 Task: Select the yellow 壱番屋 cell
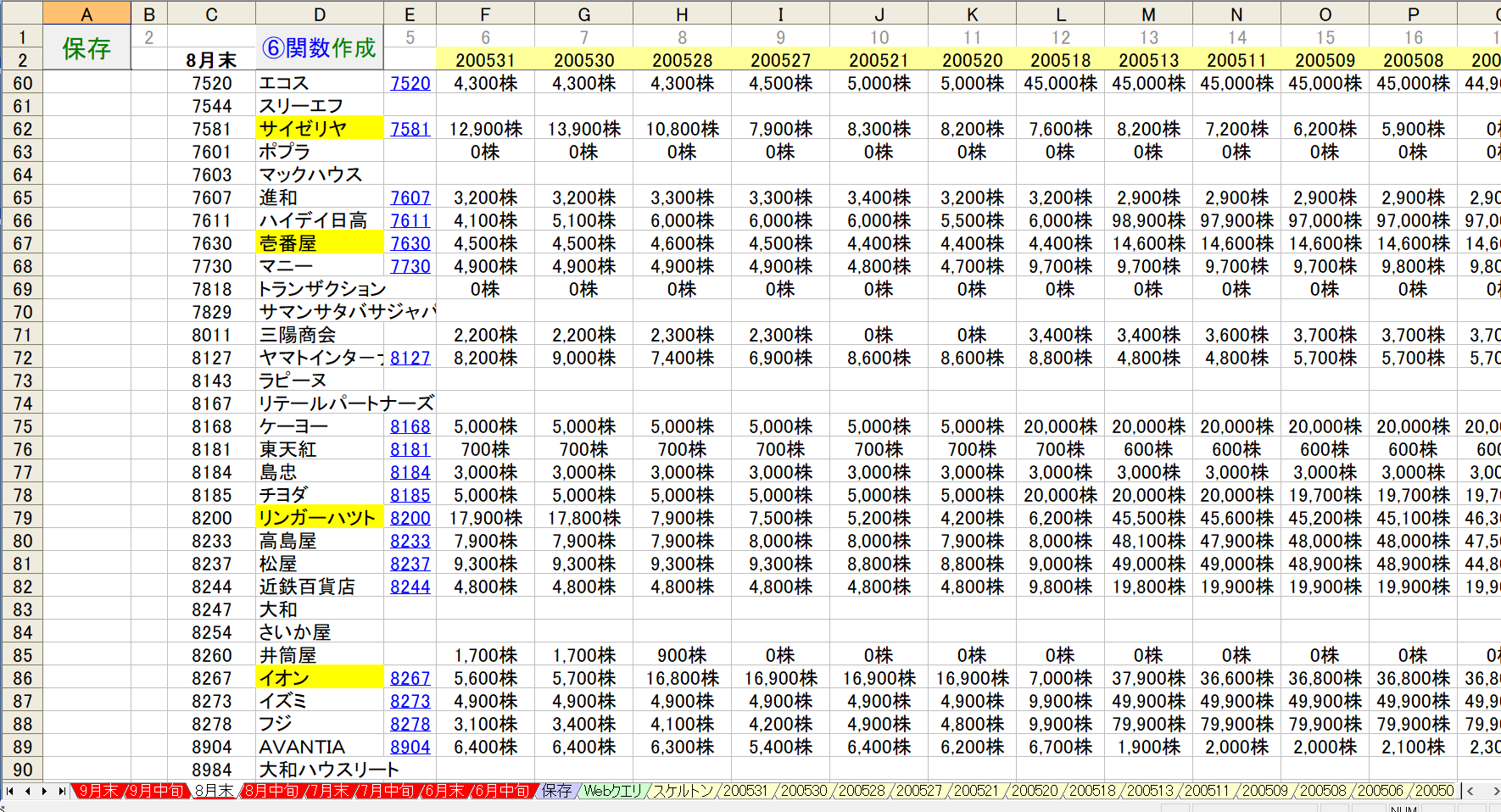(x=320, y=243)
